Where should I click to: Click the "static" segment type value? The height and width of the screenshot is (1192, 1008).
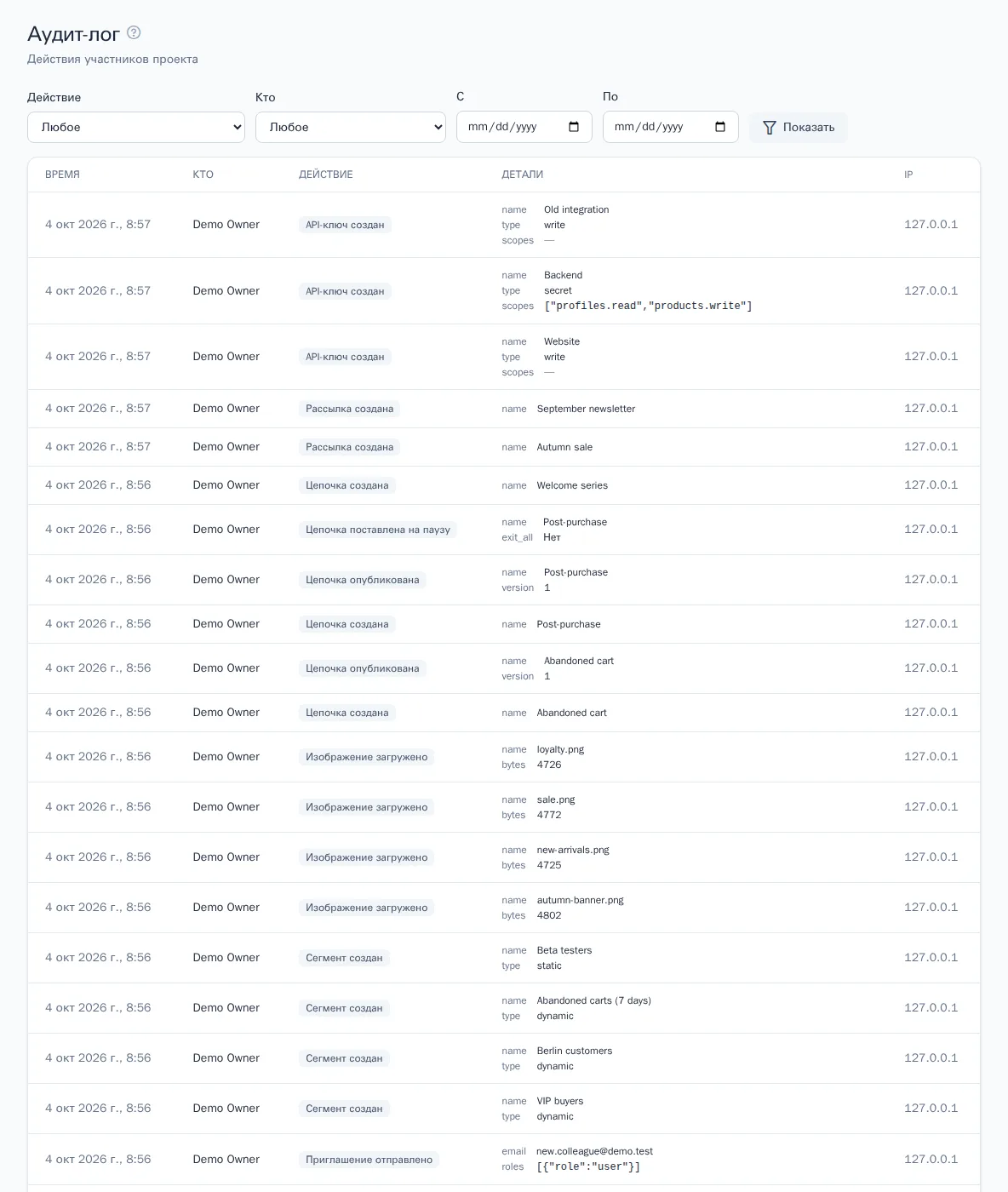click(549, 966)
